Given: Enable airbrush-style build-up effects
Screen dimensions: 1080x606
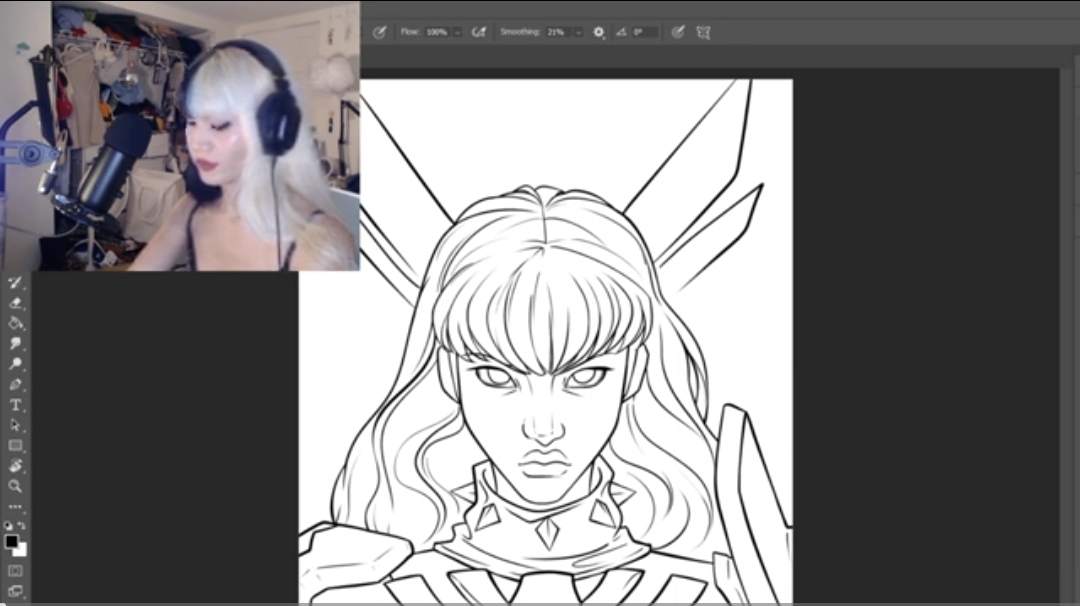Looking at the screenshot, I should pos(479,32).
